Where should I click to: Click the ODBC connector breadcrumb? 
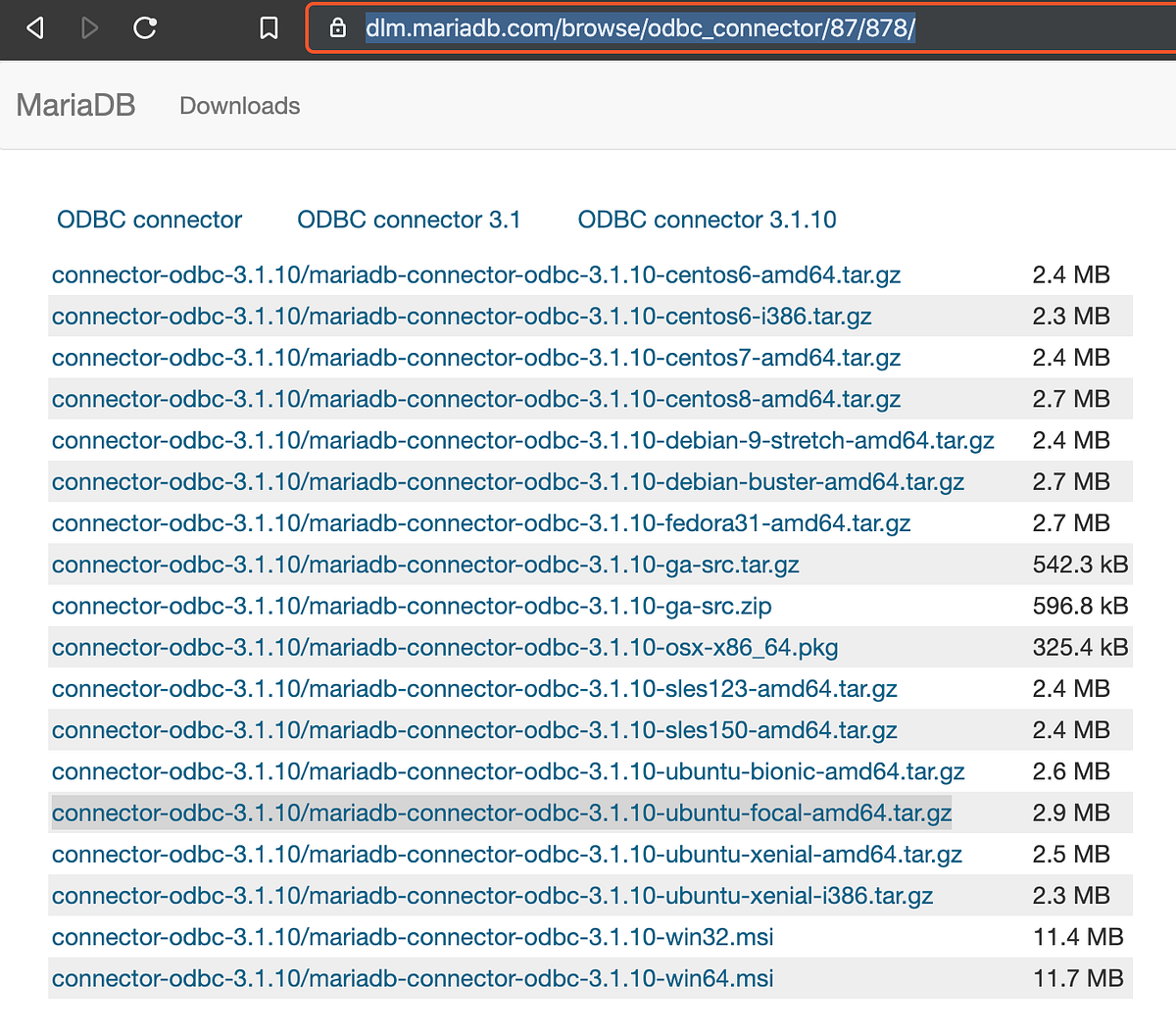pos(149,220)
